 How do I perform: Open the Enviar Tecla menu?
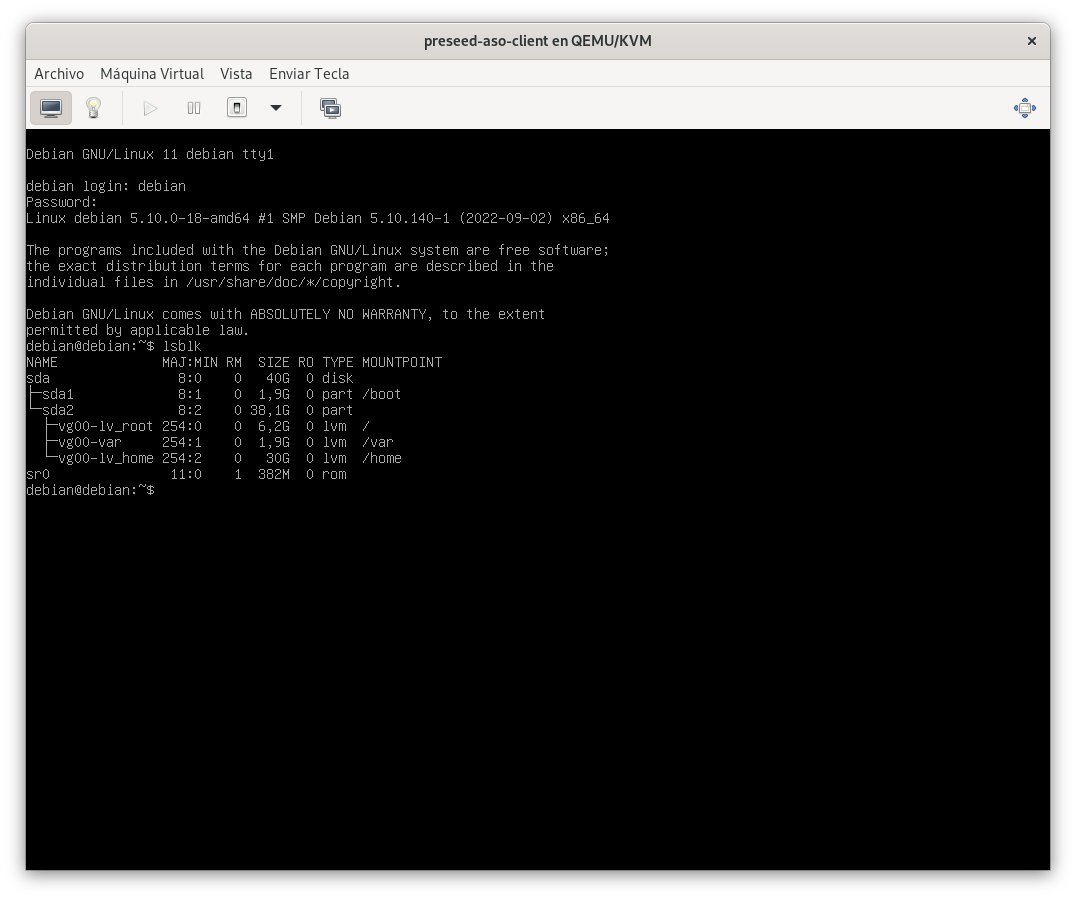point(309,74)
